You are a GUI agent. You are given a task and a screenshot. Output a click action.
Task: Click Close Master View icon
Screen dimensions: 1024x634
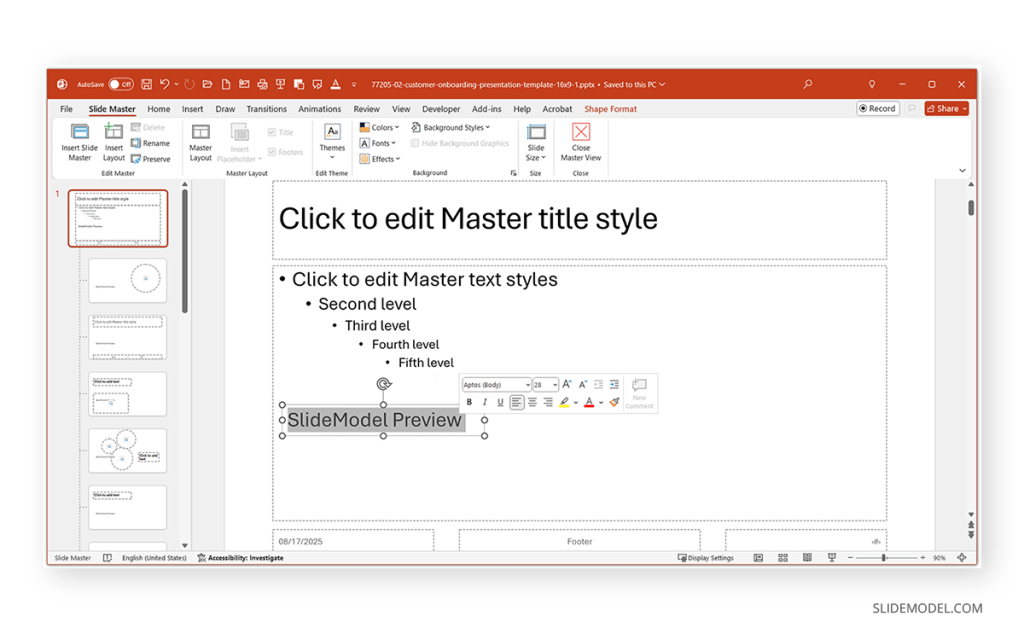point(581,132)
